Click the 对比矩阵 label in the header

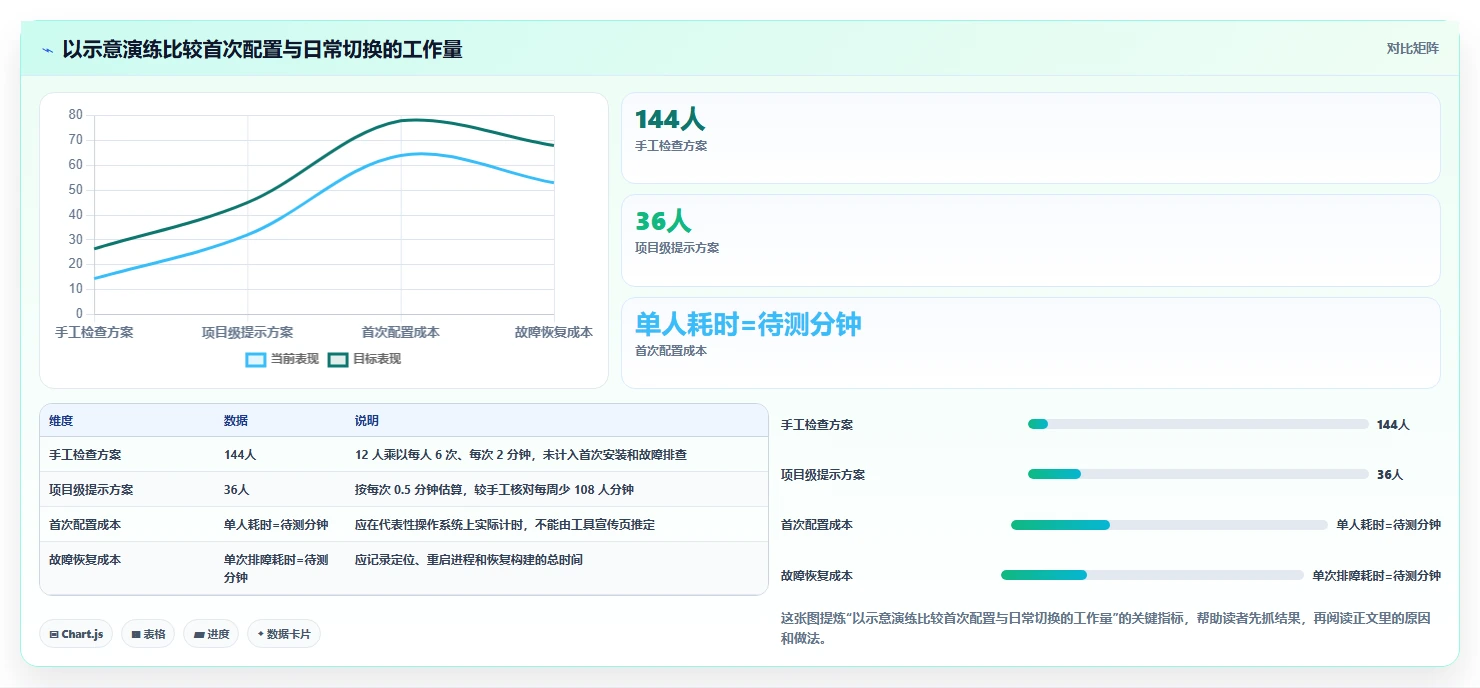[1413, 49]
